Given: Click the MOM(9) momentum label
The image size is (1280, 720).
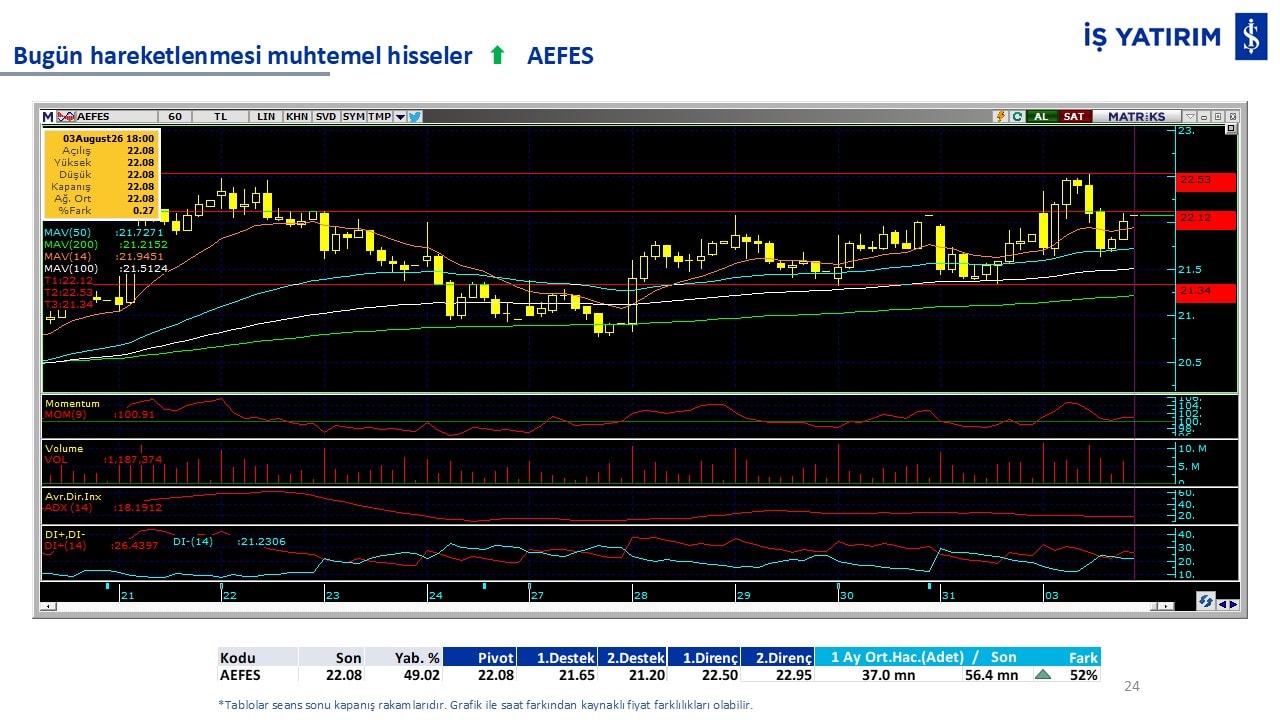Looking at the screenshot, I should click(x=65, y=413).
